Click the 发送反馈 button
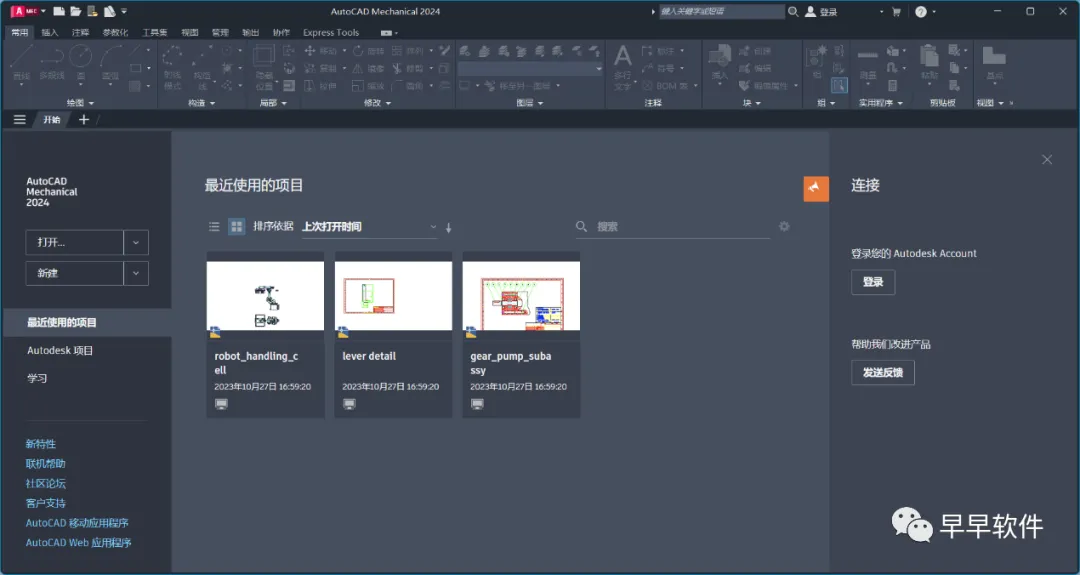The width and height of the screenshot is (1080, 575). (x=882, y=373)
